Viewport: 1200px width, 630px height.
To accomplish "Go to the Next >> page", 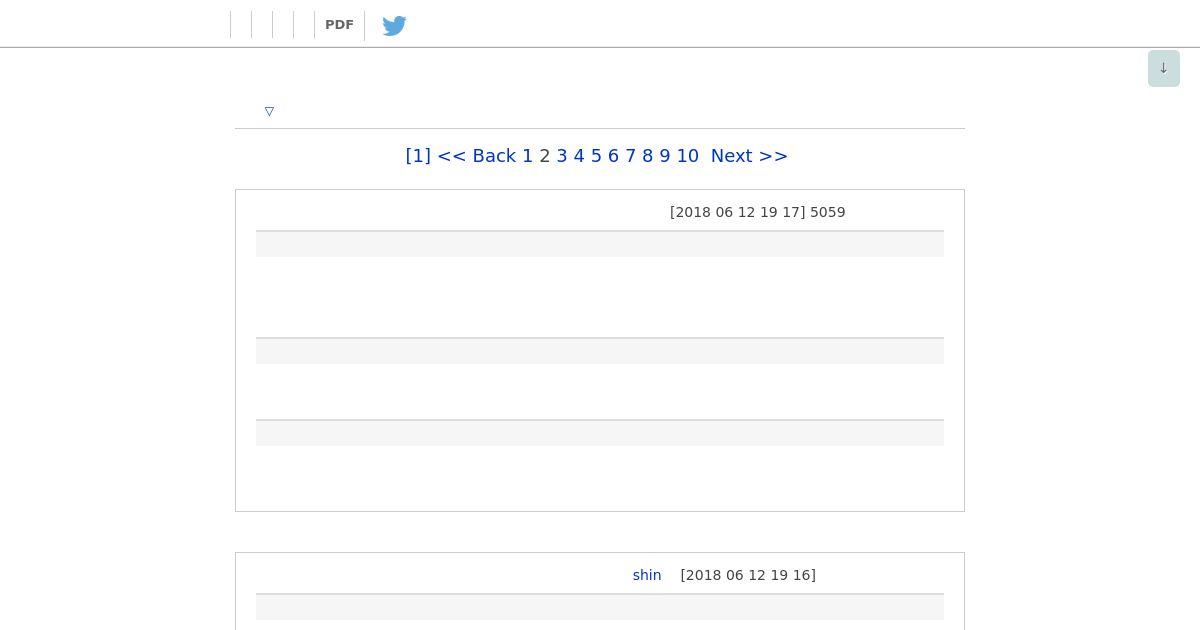I will pos(749,156).
